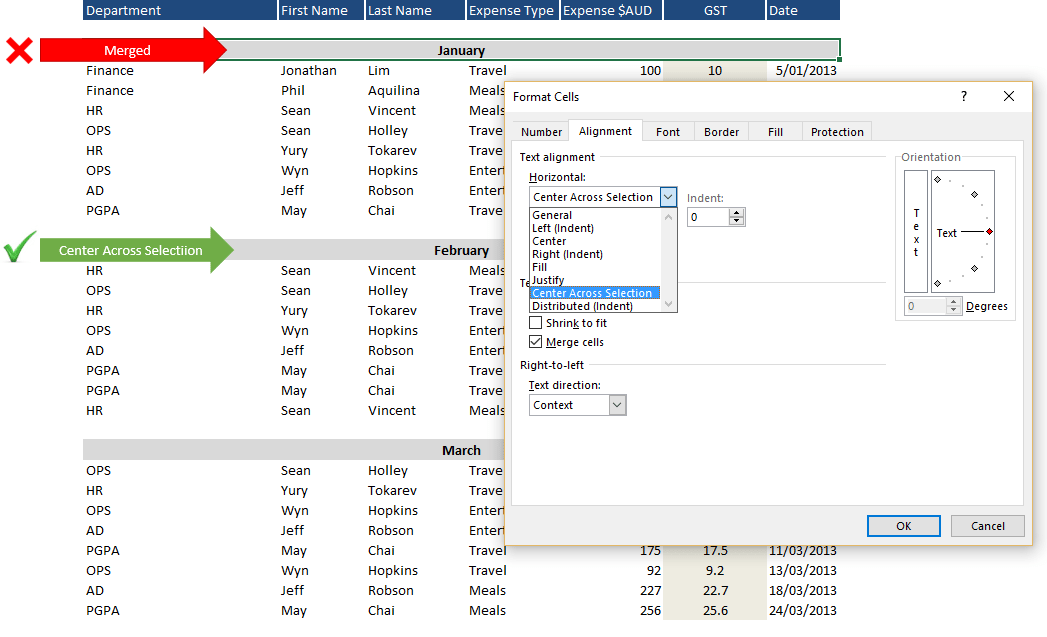The width and height of the screenshot is (1047, 637).
Task: Select the GST column header
Action: (714, 10)
